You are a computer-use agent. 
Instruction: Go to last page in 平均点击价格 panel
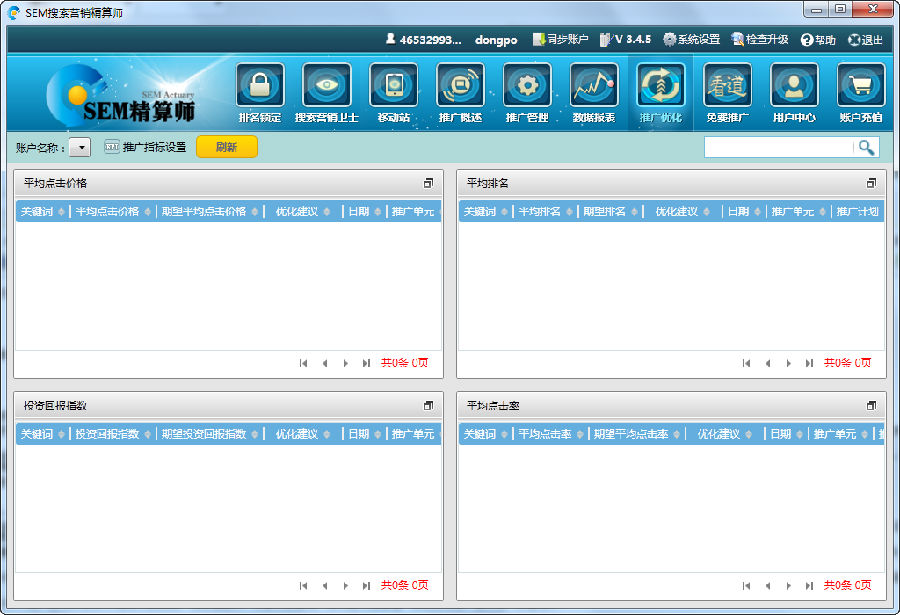coord(366,363)
